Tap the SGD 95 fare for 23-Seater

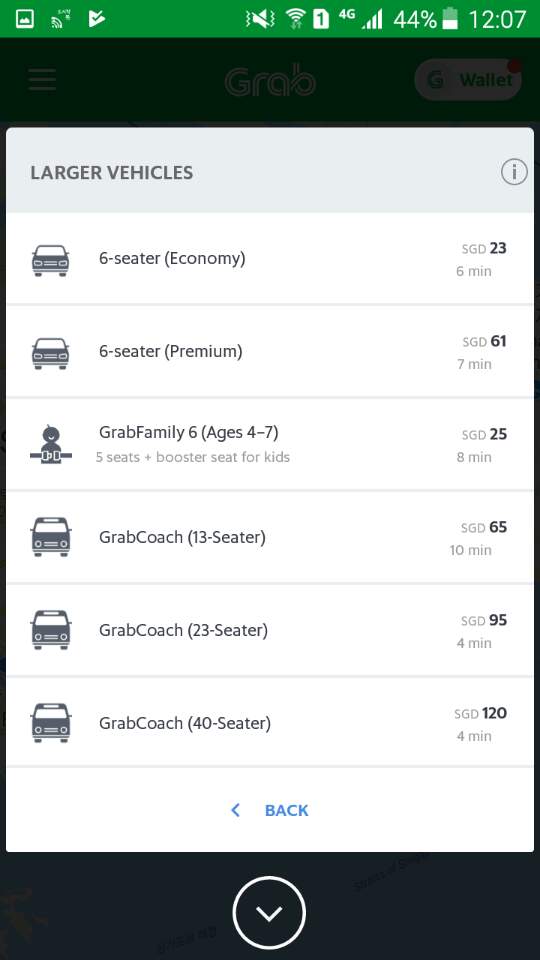point(484,620)
